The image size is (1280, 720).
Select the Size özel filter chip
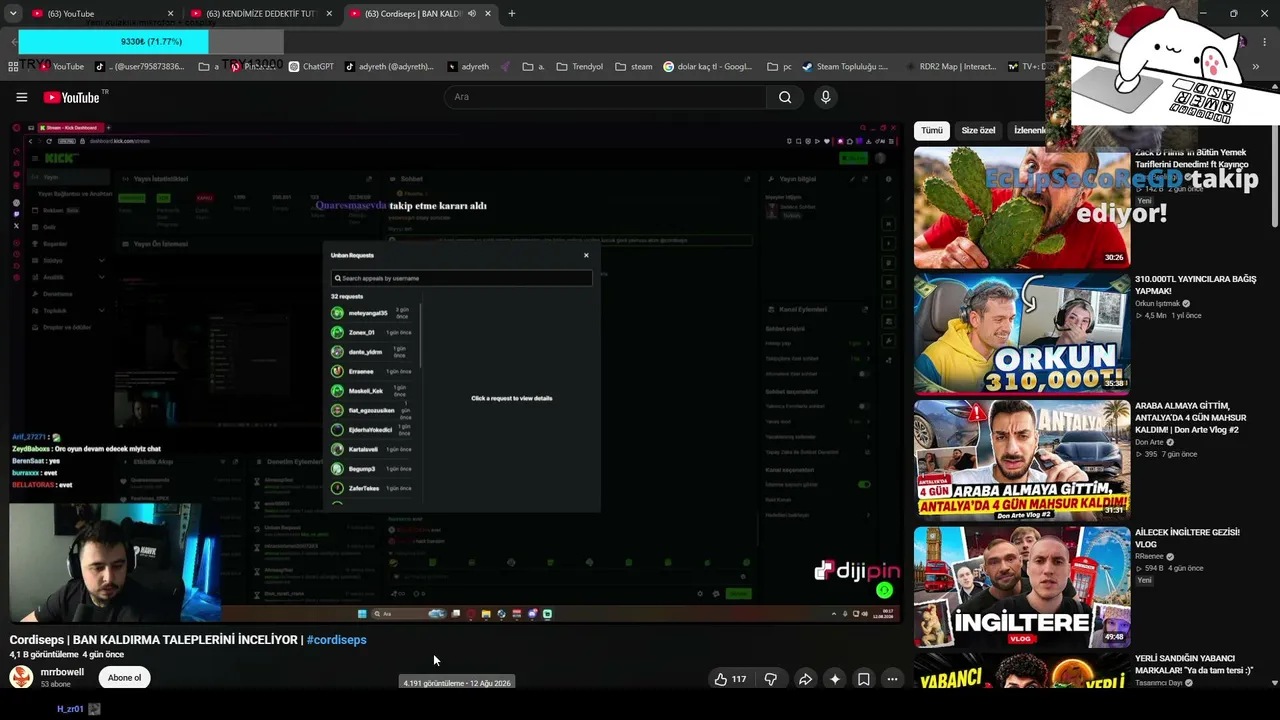978,130
